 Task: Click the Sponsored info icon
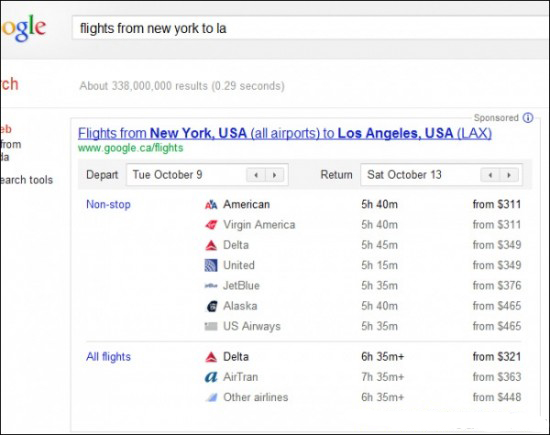528,118
